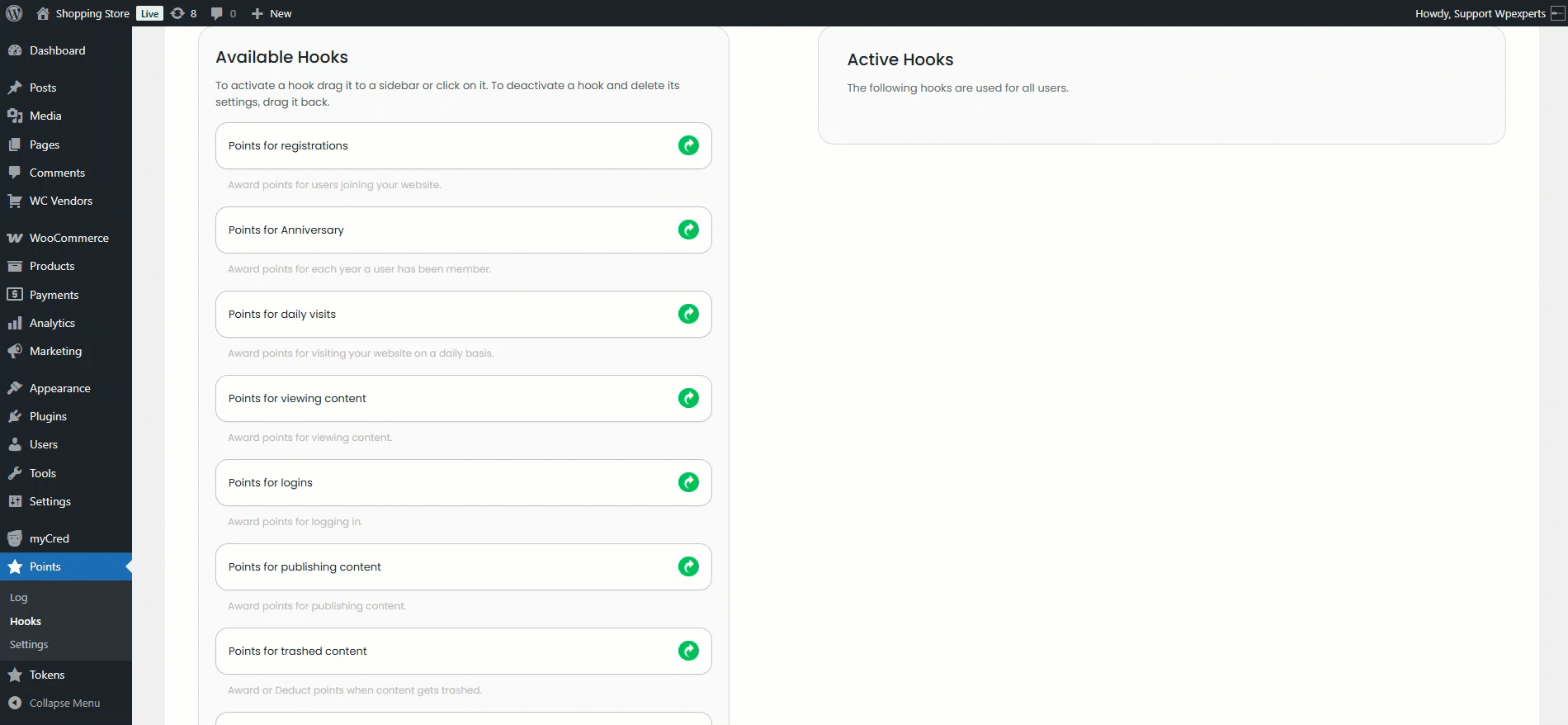The image size is (1568, 725).
Task: Open the myCred menu item
Action: [49, 538]
